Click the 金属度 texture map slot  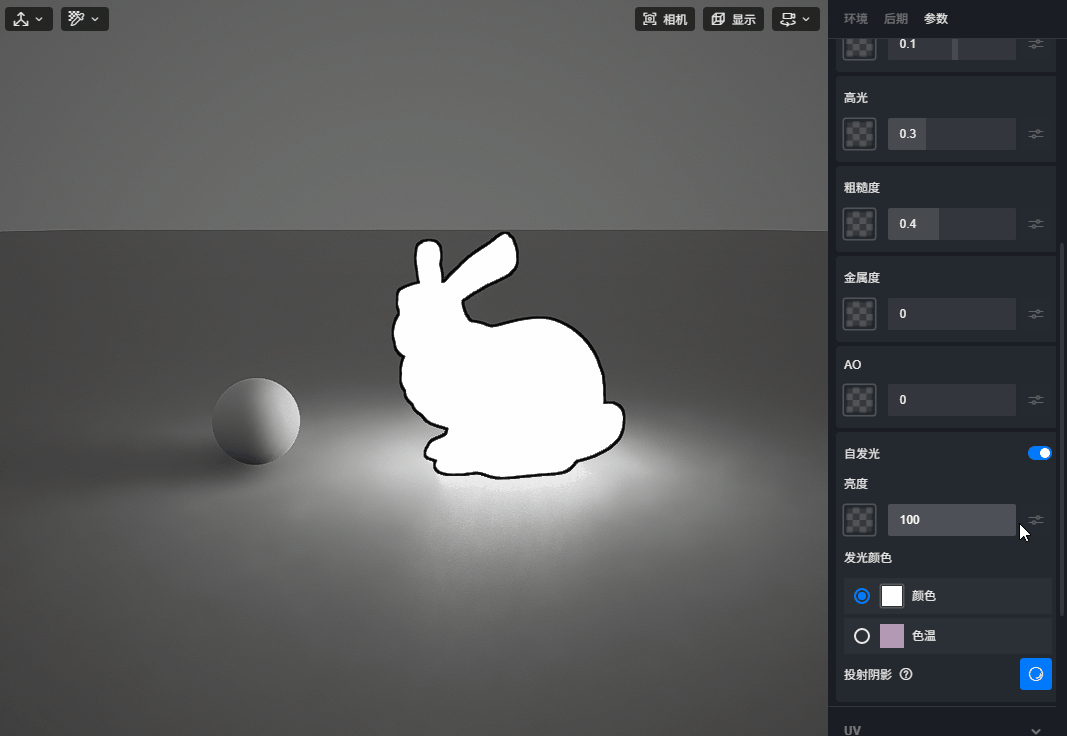tap(859, 314)
